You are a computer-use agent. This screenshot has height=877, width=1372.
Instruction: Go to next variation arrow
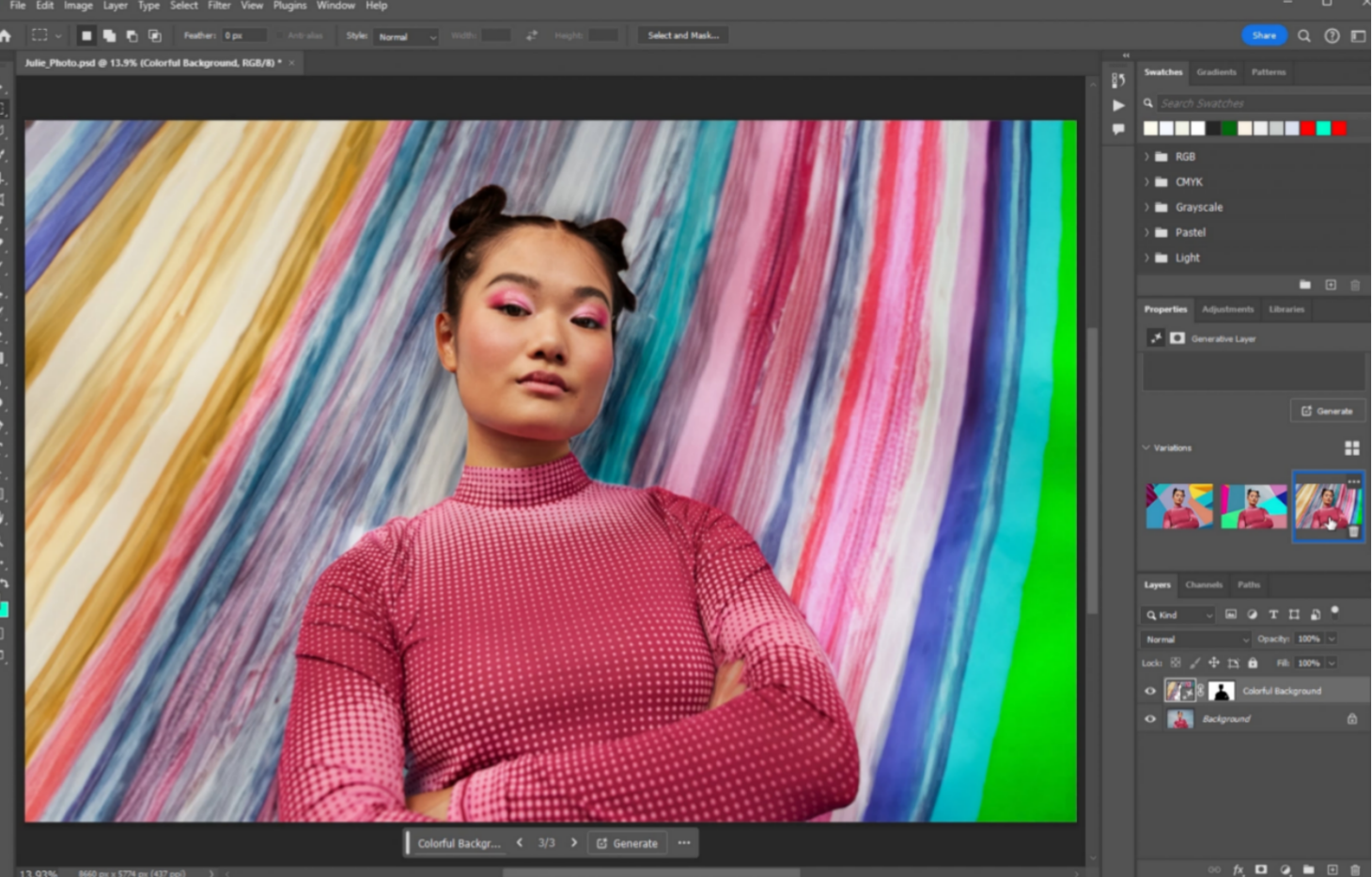coord(574,843)
